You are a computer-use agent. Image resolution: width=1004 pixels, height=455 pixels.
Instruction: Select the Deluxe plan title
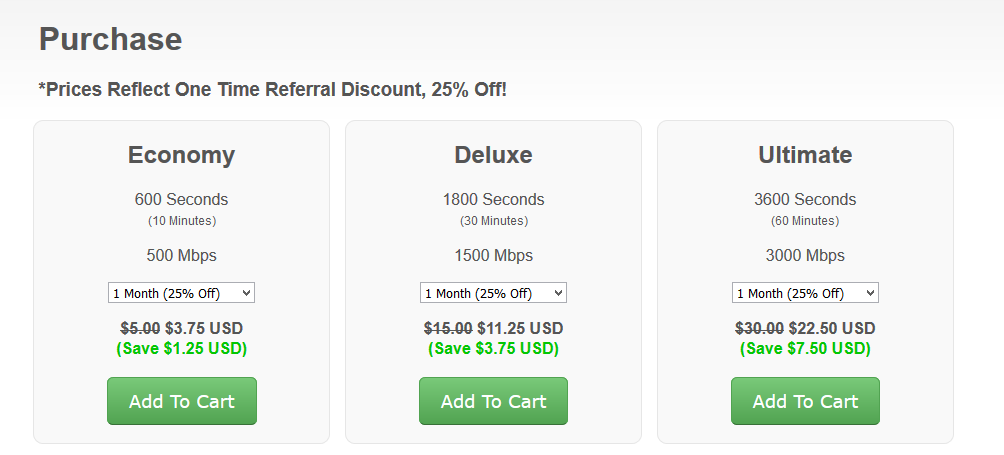pyautogui.click(x=493, y=155)
